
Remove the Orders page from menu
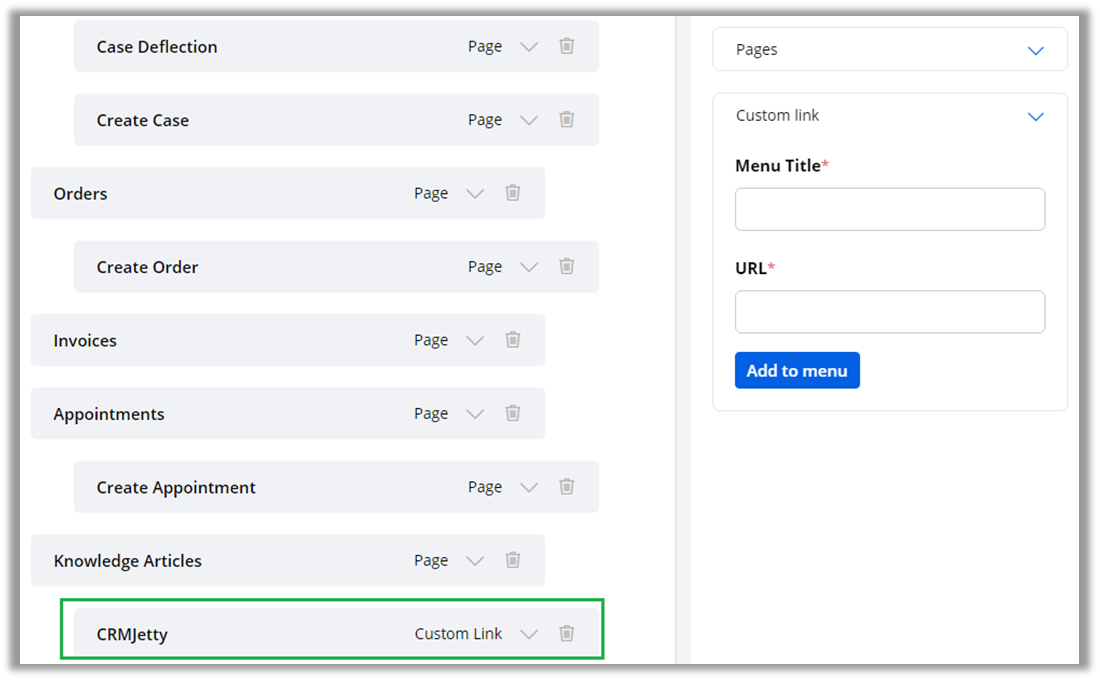(512, 193)
